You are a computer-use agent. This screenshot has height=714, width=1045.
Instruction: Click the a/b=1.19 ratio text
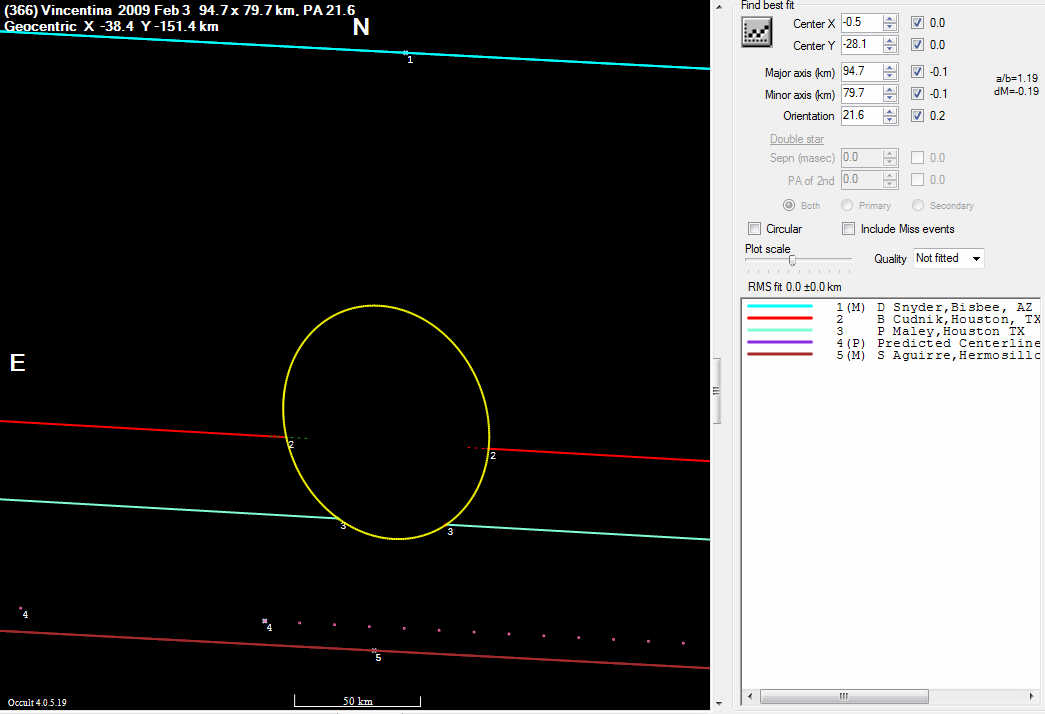point(1017,78)
